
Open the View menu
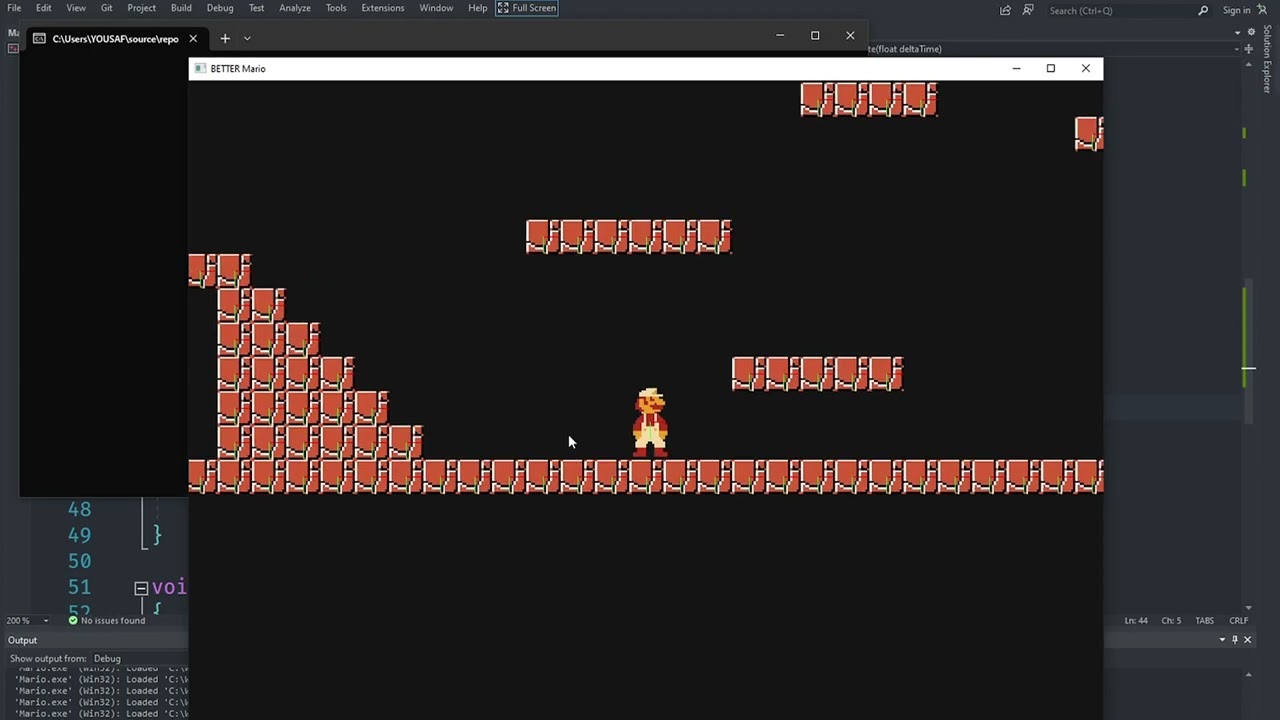(76, 8)
